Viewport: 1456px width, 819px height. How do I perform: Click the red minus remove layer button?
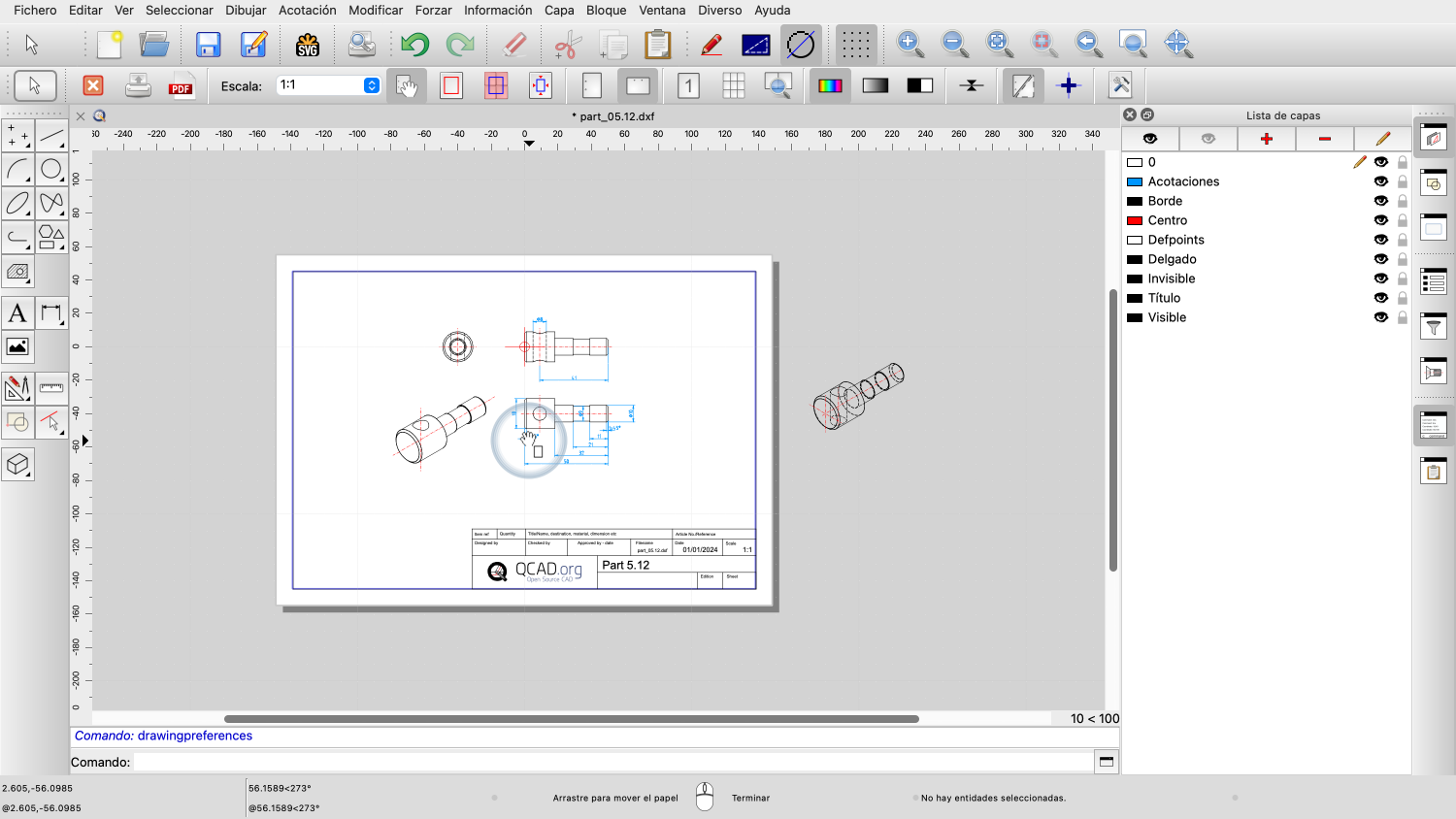click(x=1325, y=139)
